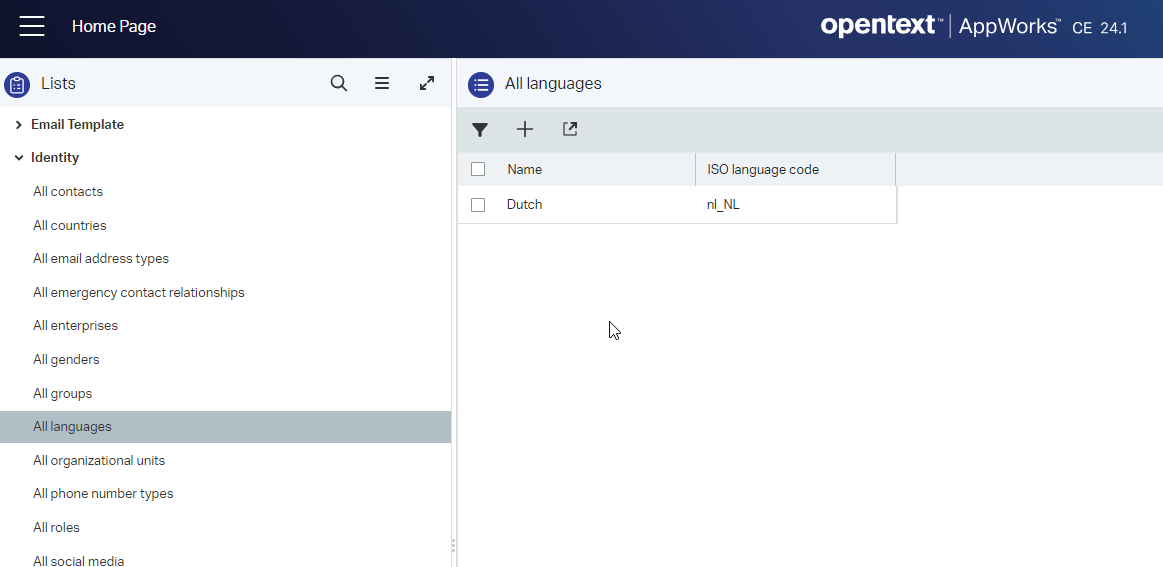The image size is (1163, 567).
Task: Click the All languages list icon
Action: [481, 85]
